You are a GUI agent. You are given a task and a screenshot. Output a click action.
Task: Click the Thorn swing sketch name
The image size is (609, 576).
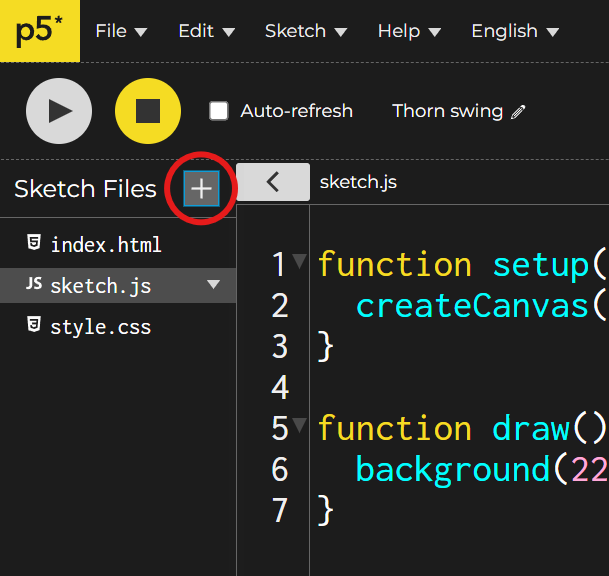pos(447,111)
